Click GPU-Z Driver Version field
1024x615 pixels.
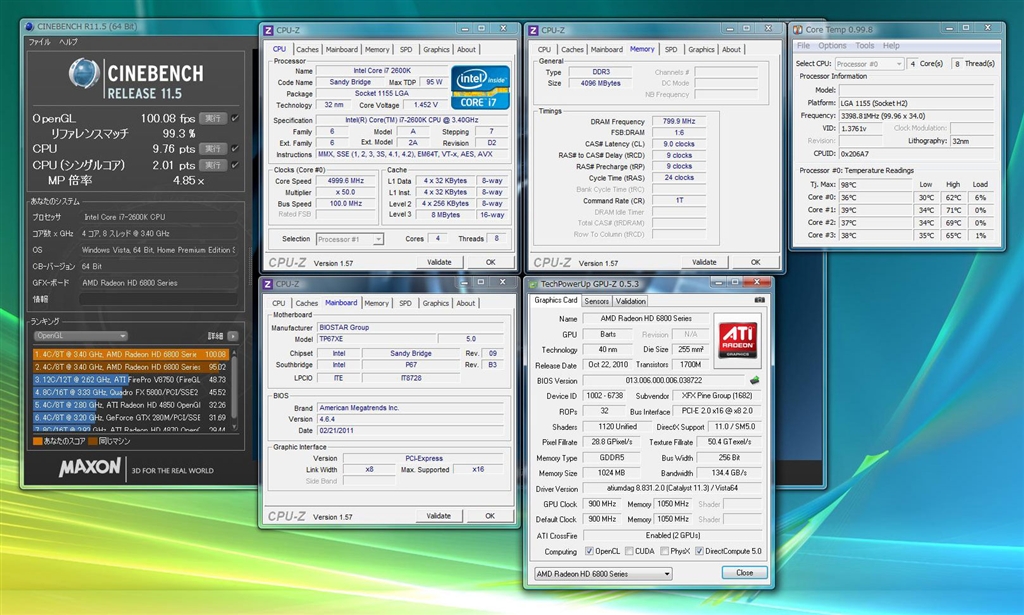tap(672, 488)
